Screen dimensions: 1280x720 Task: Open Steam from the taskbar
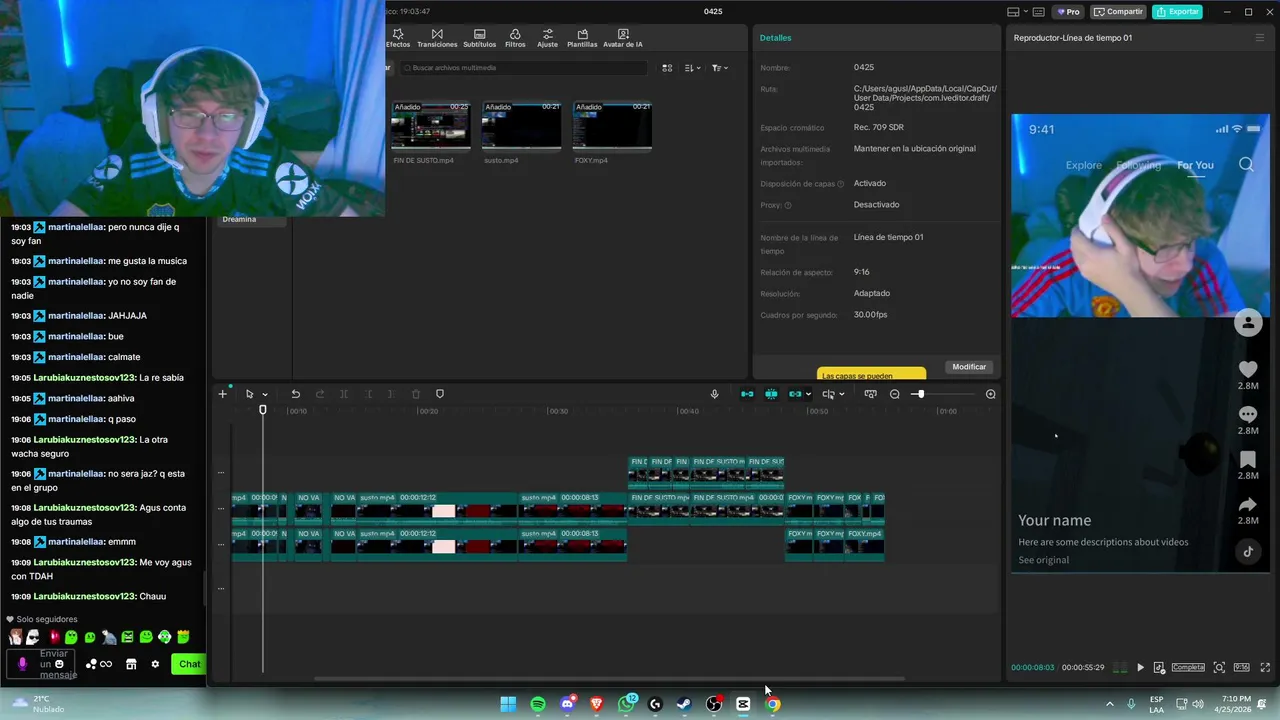(684, 704)
